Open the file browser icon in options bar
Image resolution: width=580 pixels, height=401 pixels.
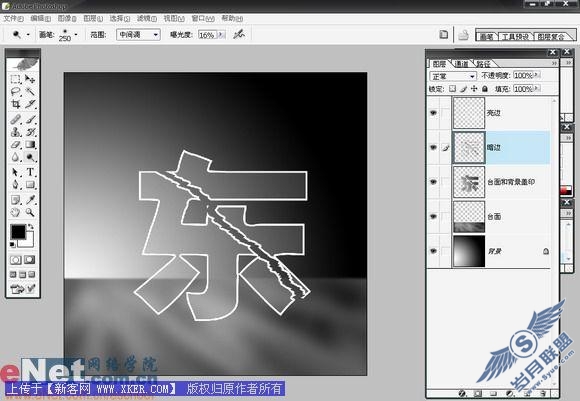click(444, 34)
